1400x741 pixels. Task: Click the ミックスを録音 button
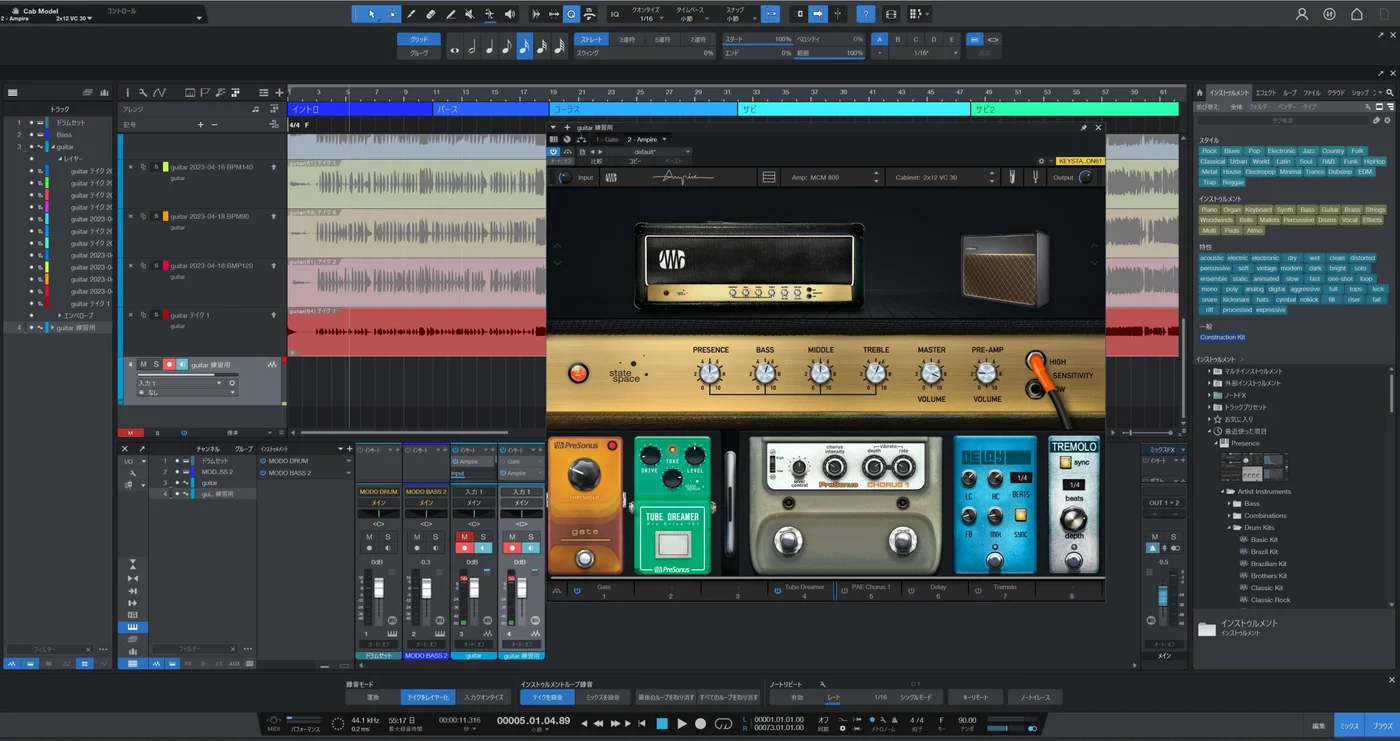[x=603, y=697]
